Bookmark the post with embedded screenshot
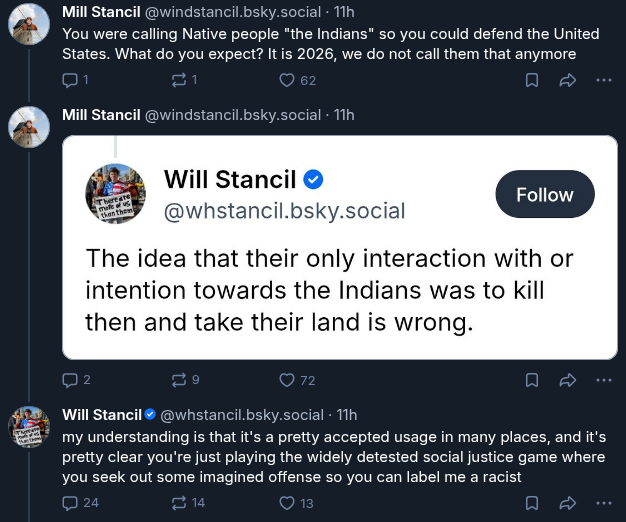Viewport: 626px width, 522px height. [532, 380]
